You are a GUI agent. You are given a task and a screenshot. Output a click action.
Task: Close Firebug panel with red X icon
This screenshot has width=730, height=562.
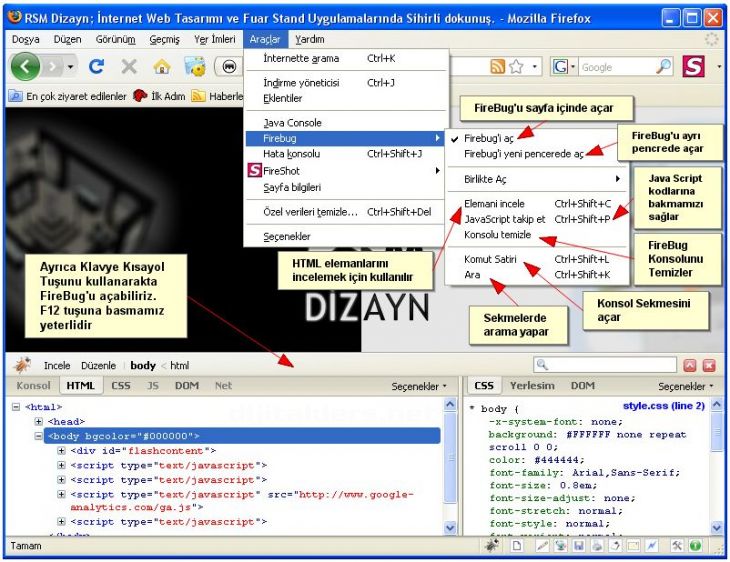pyautogui.click(x=709, y=366)
